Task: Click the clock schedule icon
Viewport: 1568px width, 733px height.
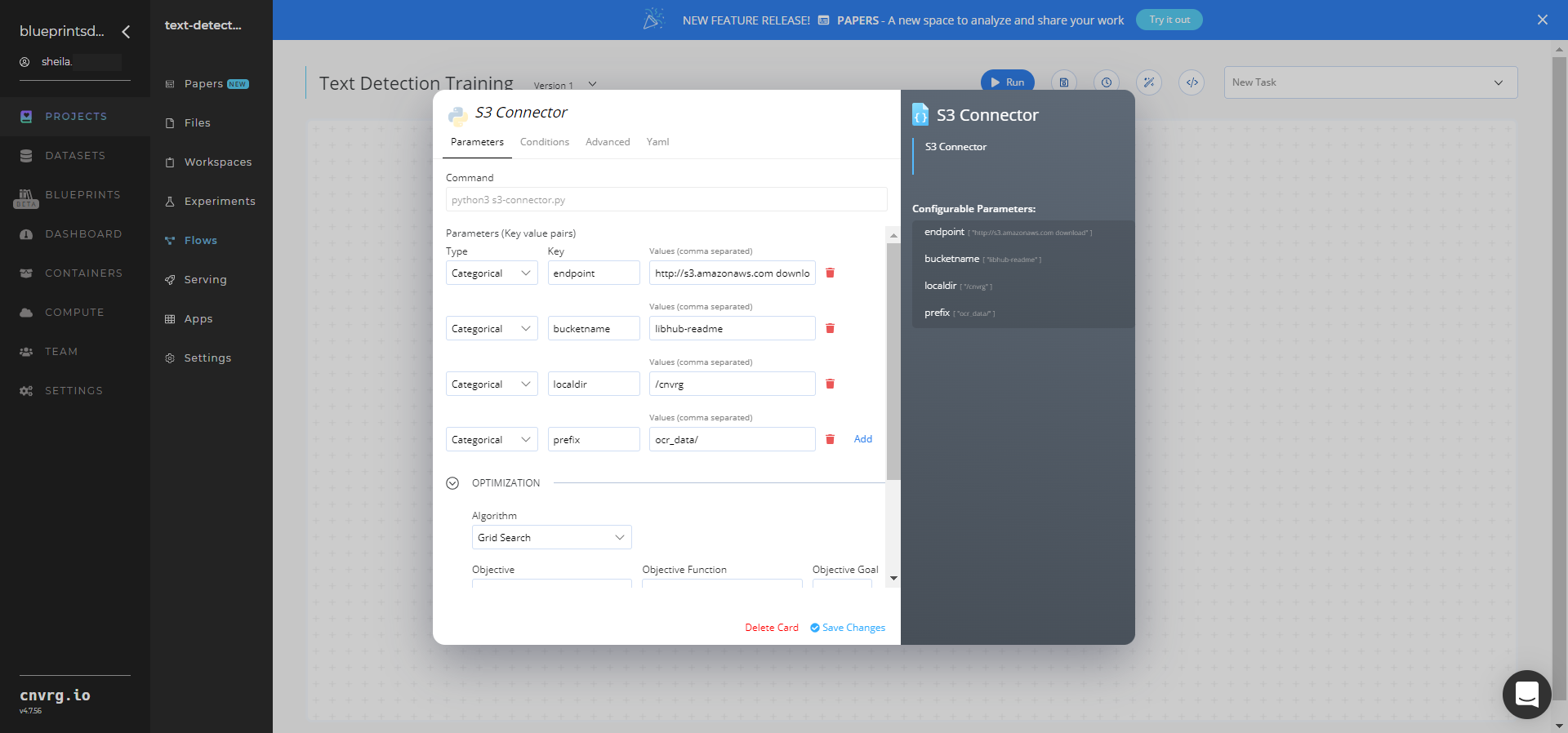Action: (x=1107, y=82)
